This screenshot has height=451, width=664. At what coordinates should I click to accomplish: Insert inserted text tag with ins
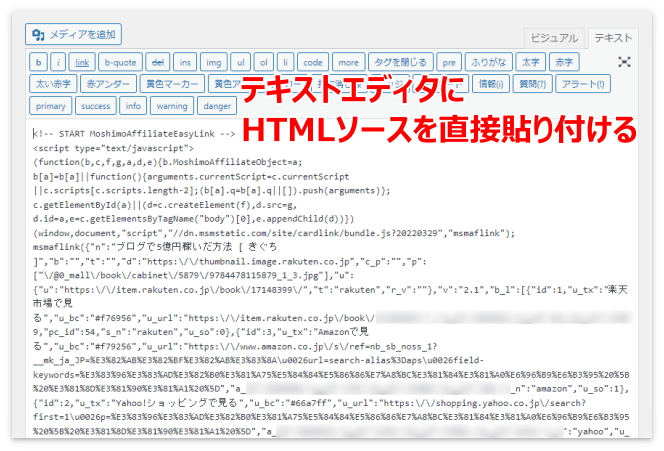tap(185, 62)
